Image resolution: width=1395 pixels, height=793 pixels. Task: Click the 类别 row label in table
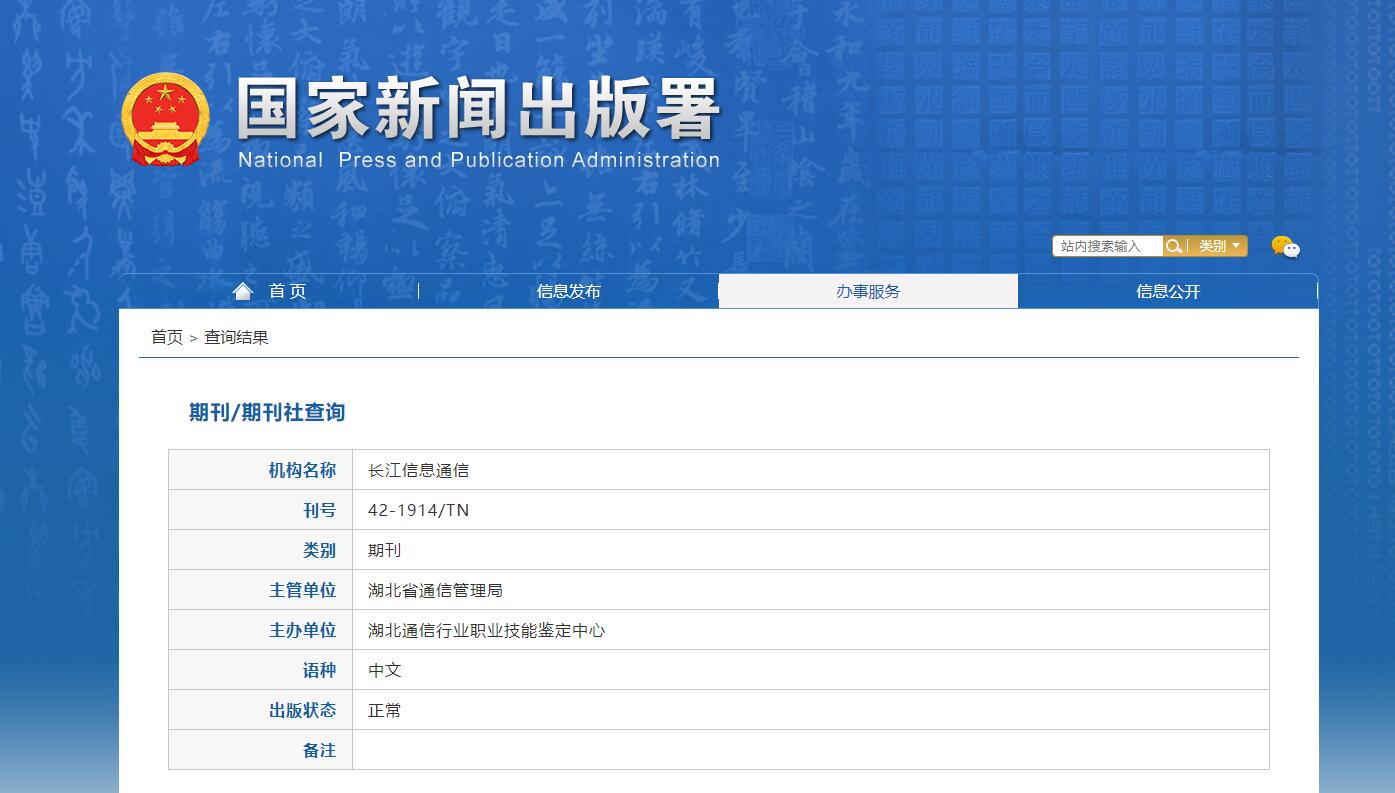[x=319, y=550]
